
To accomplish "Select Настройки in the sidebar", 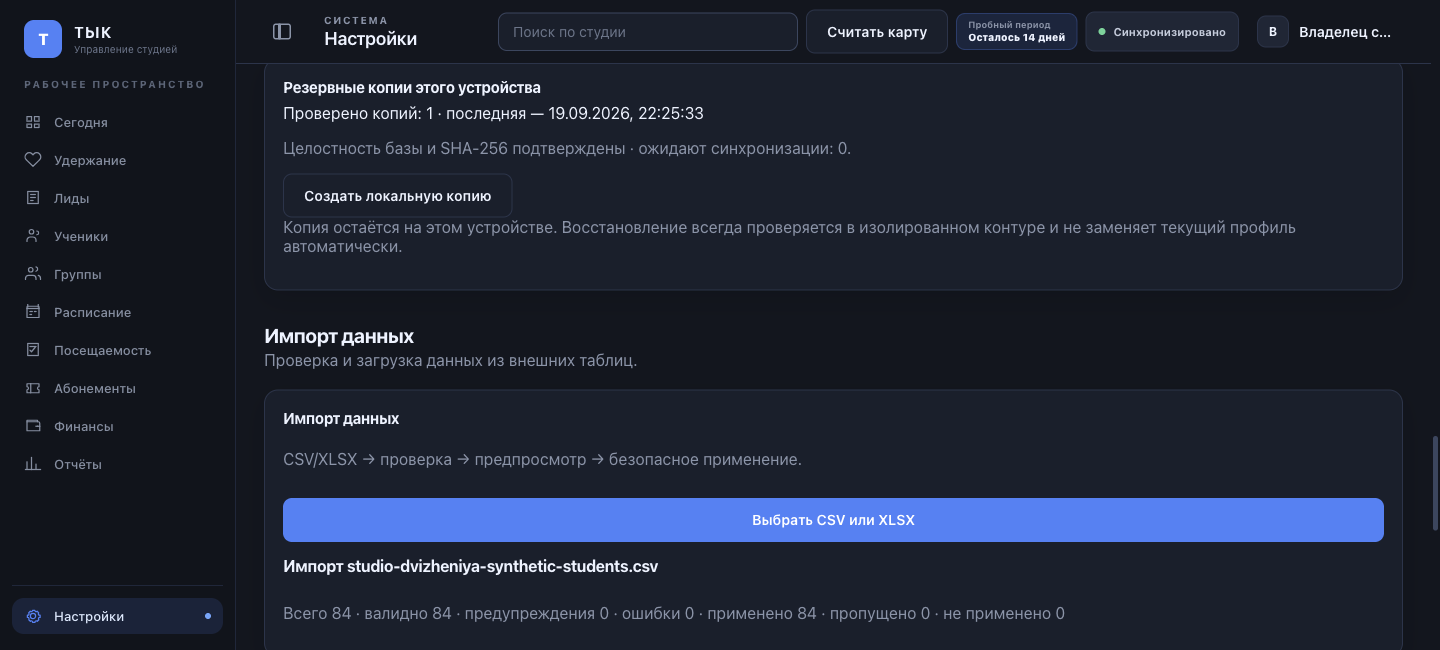I will tap(117, 616).
